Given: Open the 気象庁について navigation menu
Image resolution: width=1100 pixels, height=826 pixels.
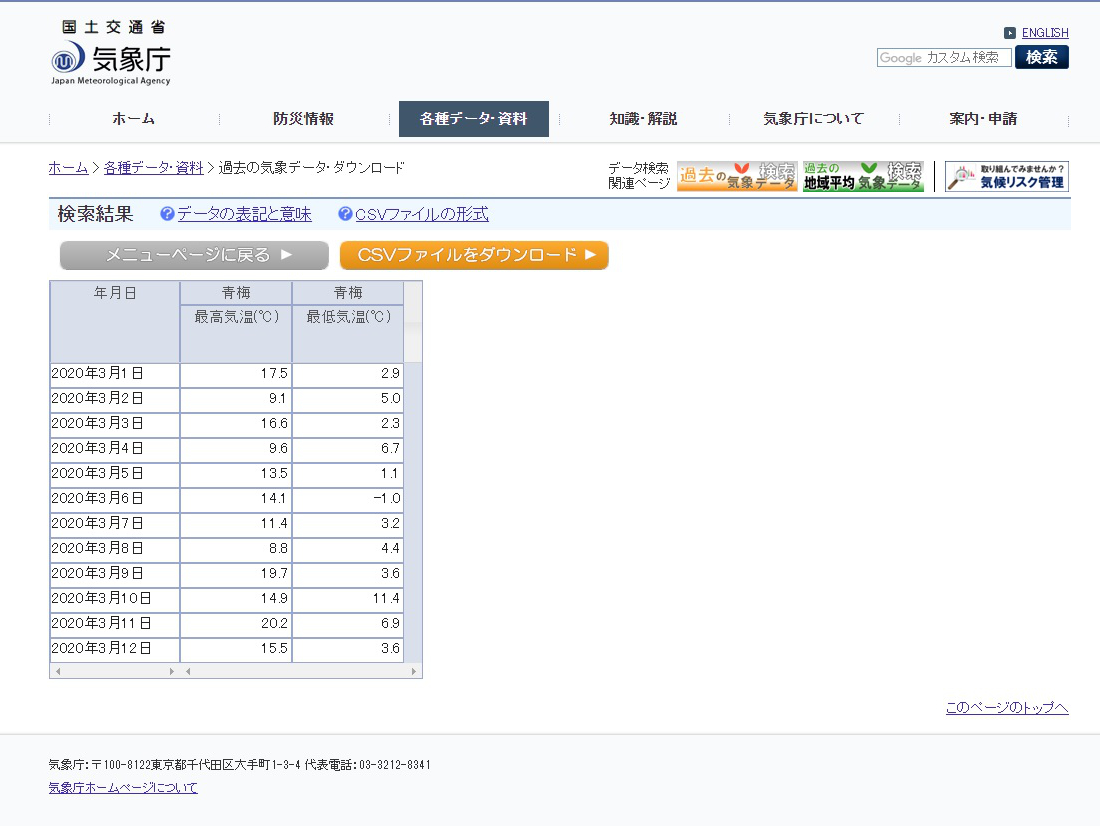Looking at the screenshot, I should point(813,119).
